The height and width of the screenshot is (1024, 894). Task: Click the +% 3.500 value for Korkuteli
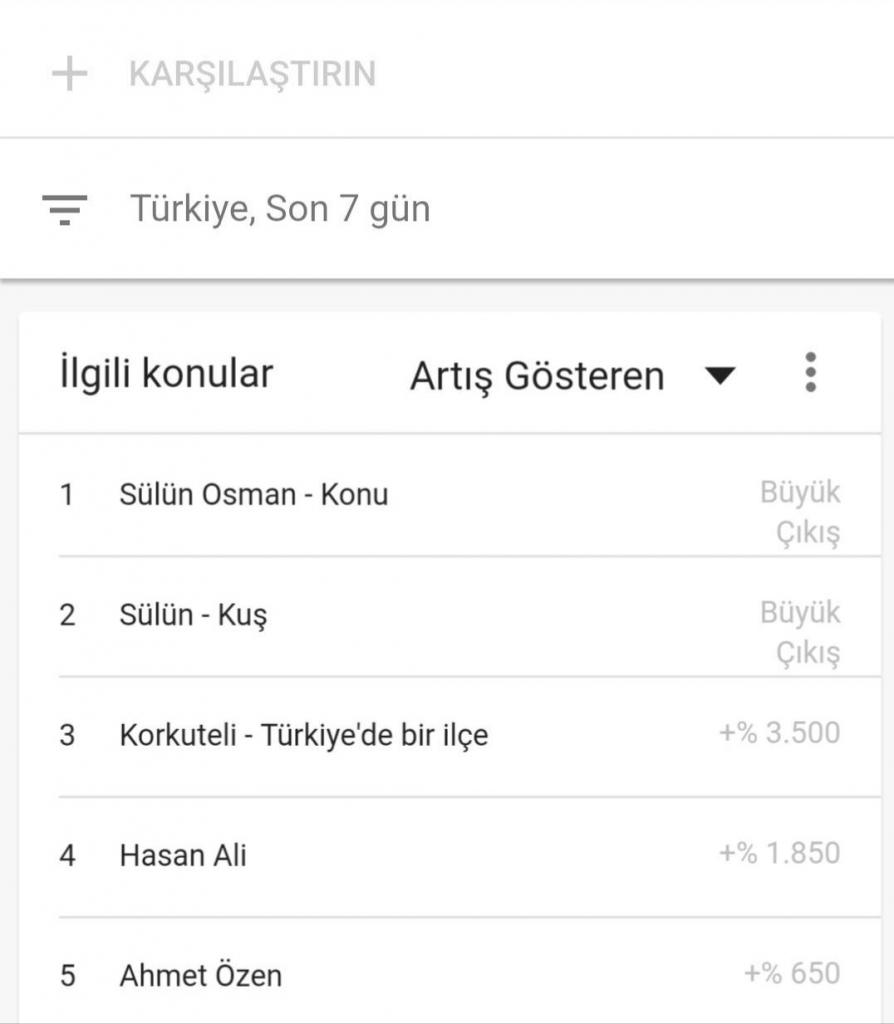[779, 733]
